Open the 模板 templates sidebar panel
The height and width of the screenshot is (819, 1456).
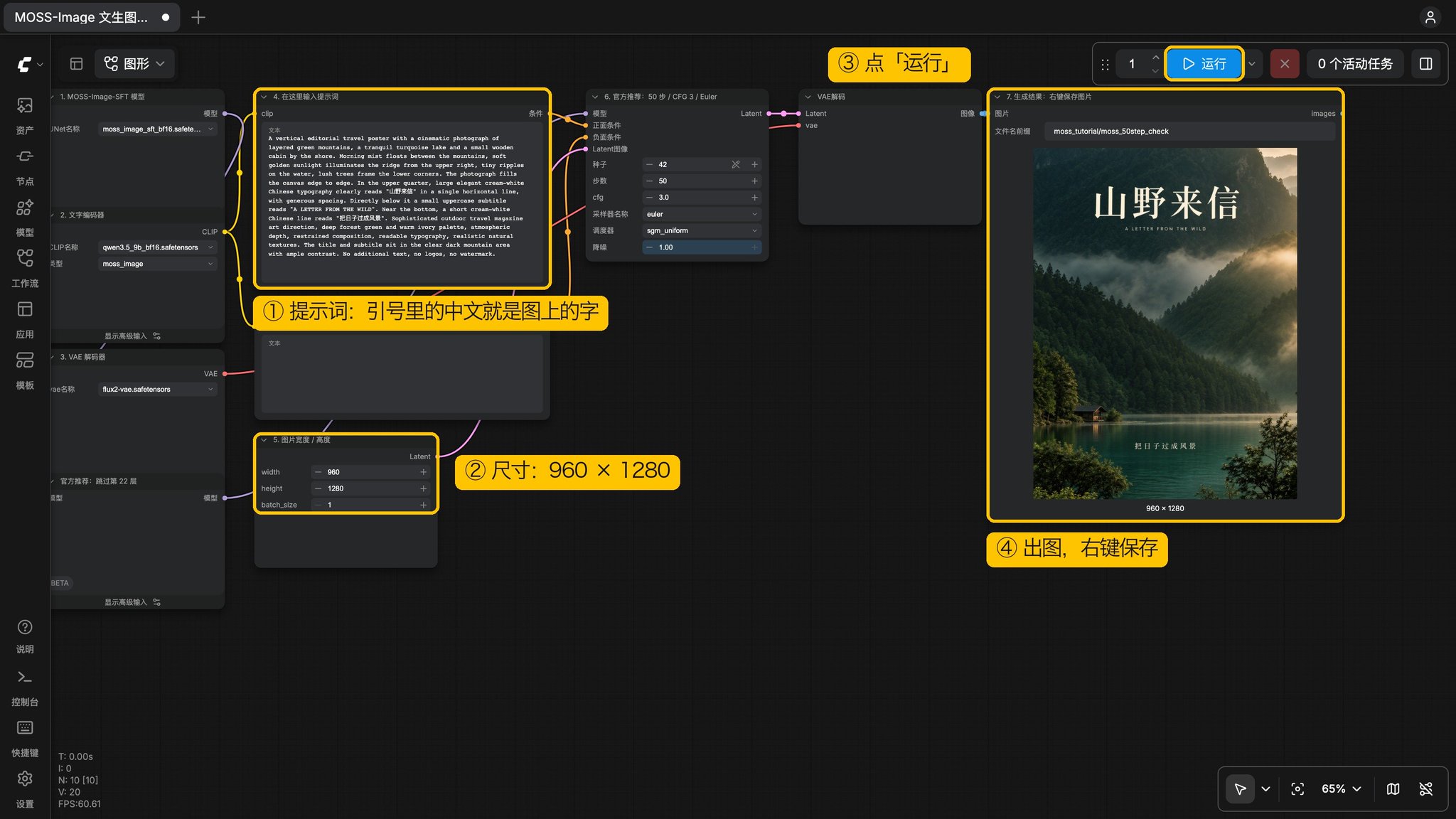(x=25, y=370)
